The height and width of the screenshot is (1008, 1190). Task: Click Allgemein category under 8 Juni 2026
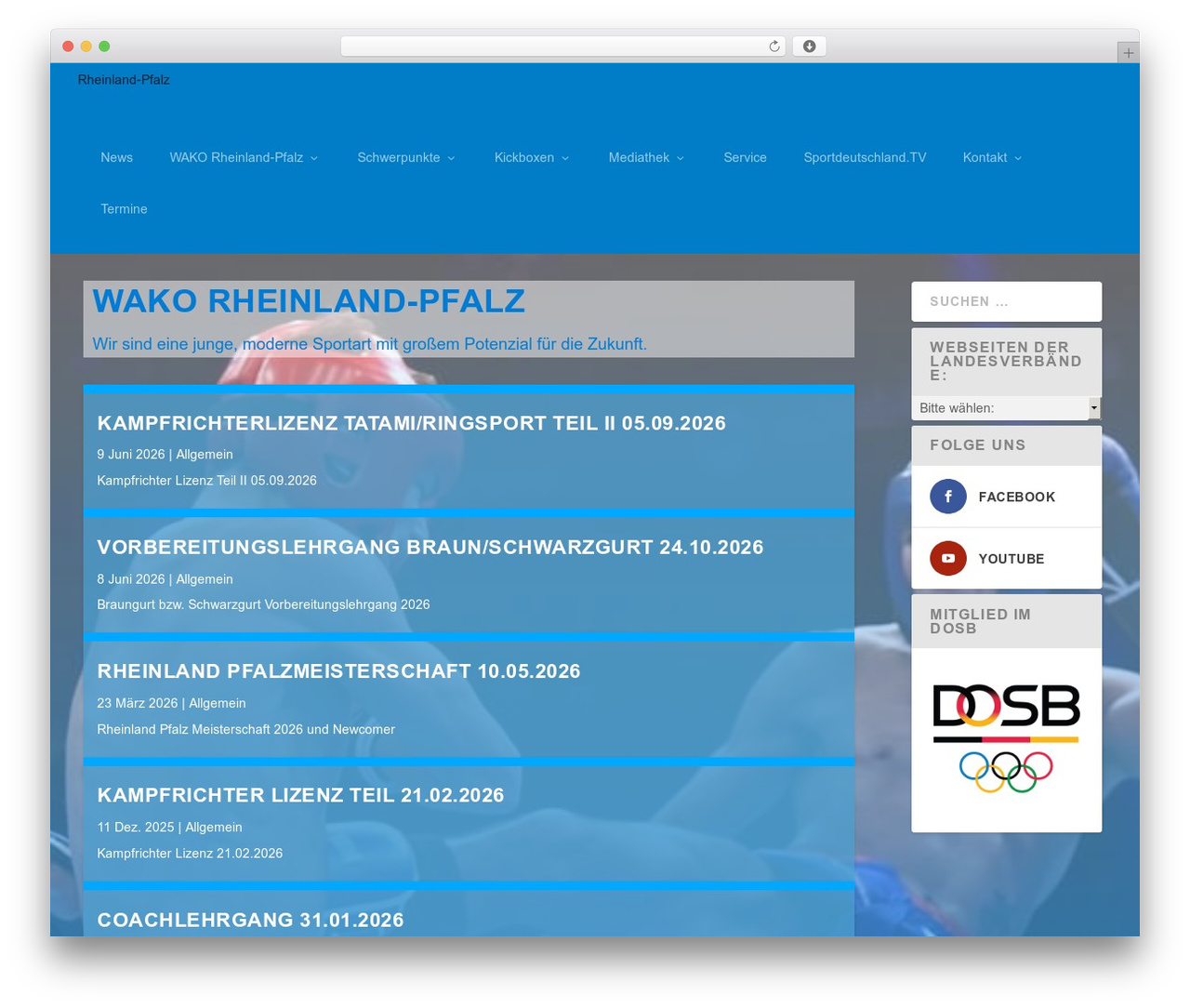[205, 579]
